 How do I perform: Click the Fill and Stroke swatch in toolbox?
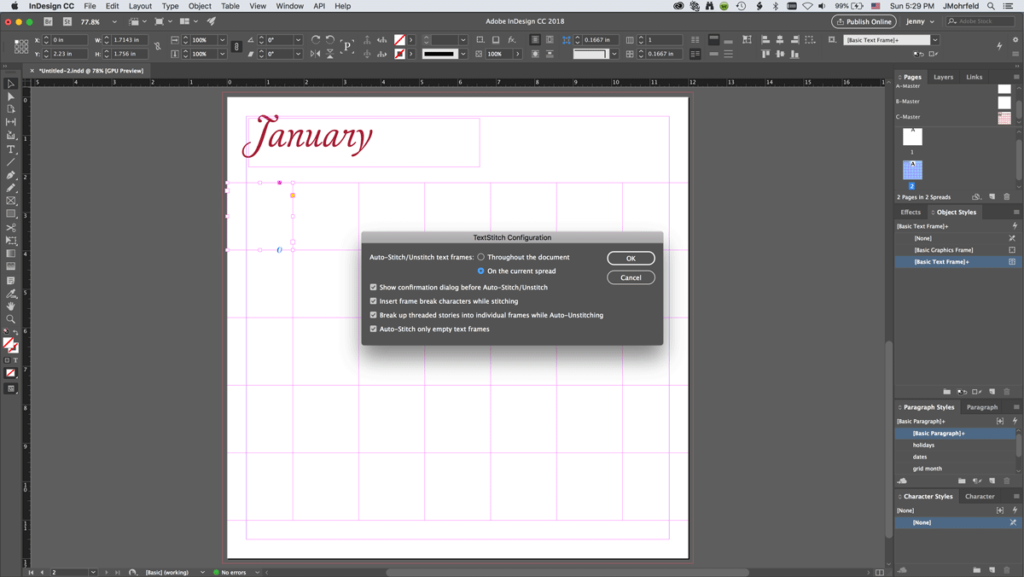[10, 344]
